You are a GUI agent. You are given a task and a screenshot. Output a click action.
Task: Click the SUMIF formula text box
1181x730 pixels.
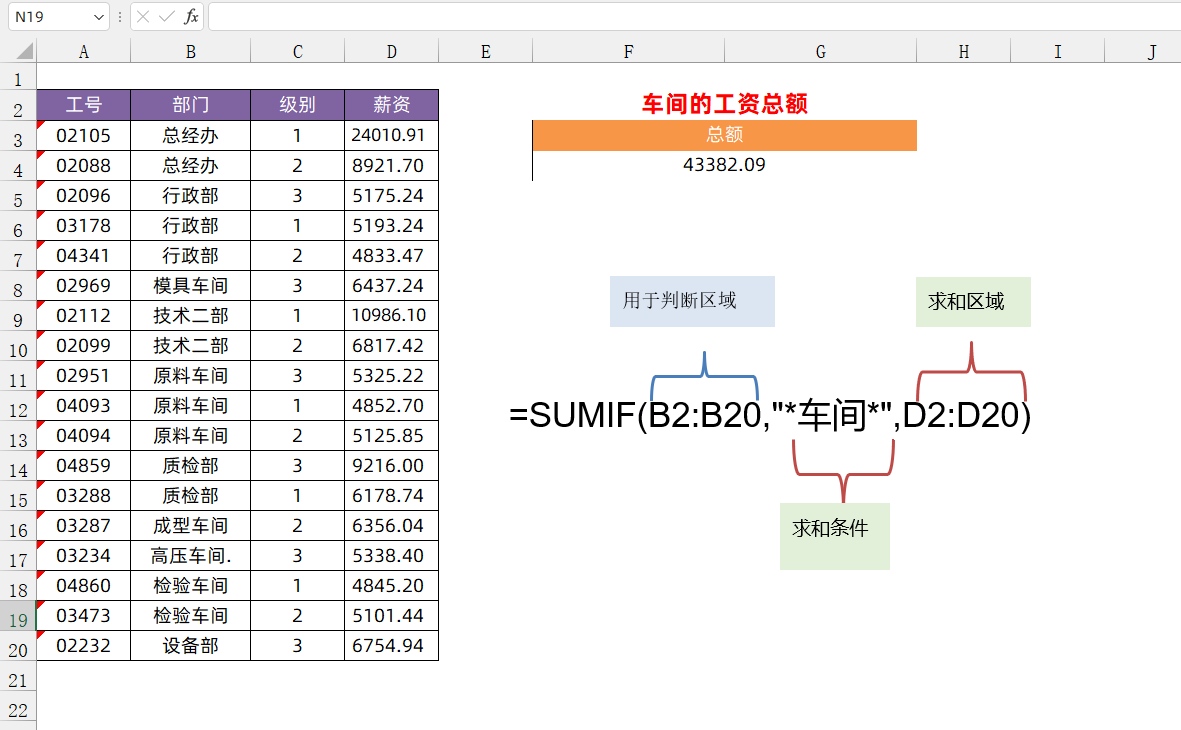[770, 412]
